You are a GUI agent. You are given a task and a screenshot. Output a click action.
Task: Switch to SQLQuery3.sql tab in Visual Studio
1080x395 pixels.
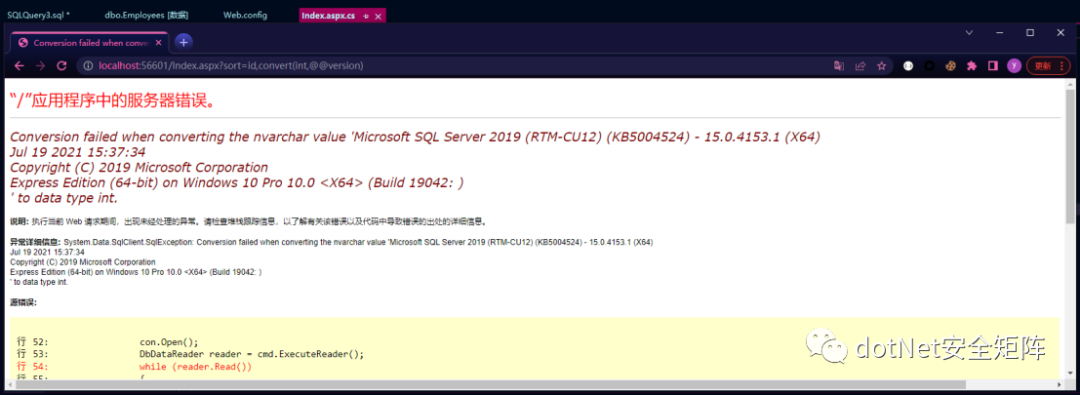39,14
